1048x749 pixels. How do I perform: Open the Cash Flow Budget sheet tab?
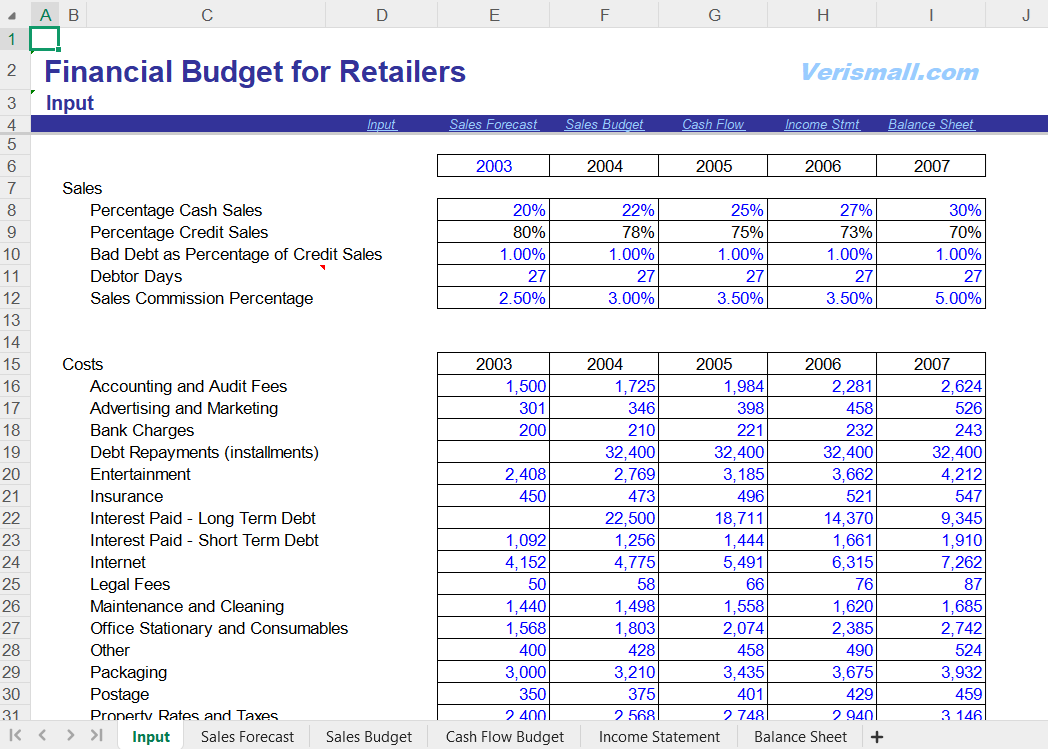[505, 737]
